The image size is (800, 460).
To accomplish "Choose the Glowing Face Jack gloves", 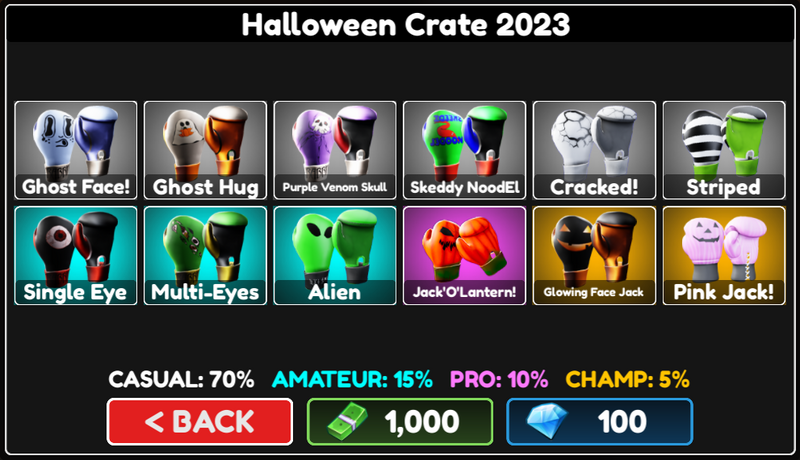I will (594, 255).
